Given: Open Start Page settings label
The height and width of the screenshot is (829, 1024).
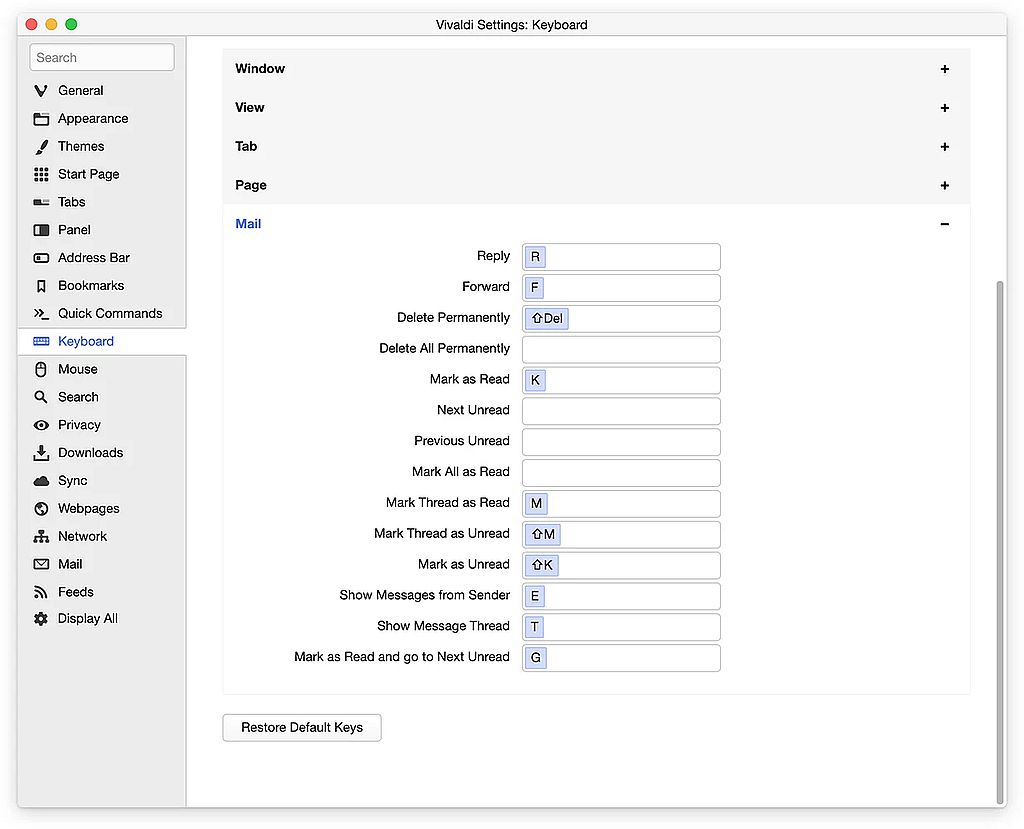Looking at the screenshot, I should (88, 174).
